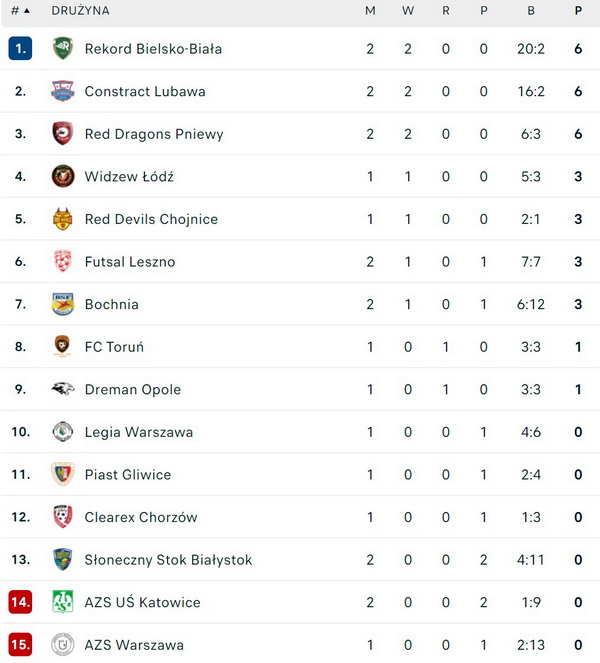600x663 pixels.
Task: Sort table by rank number column
Action: pos(20,11)
